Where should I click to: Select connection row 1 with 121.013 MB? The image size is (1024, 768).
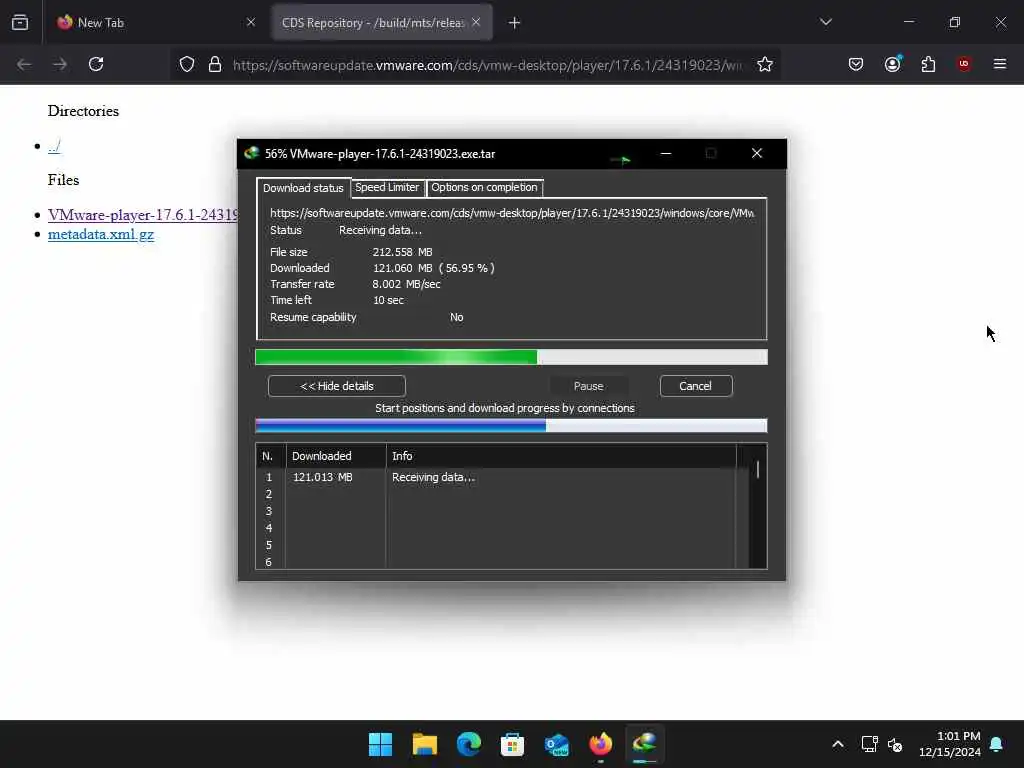point(496,477)
